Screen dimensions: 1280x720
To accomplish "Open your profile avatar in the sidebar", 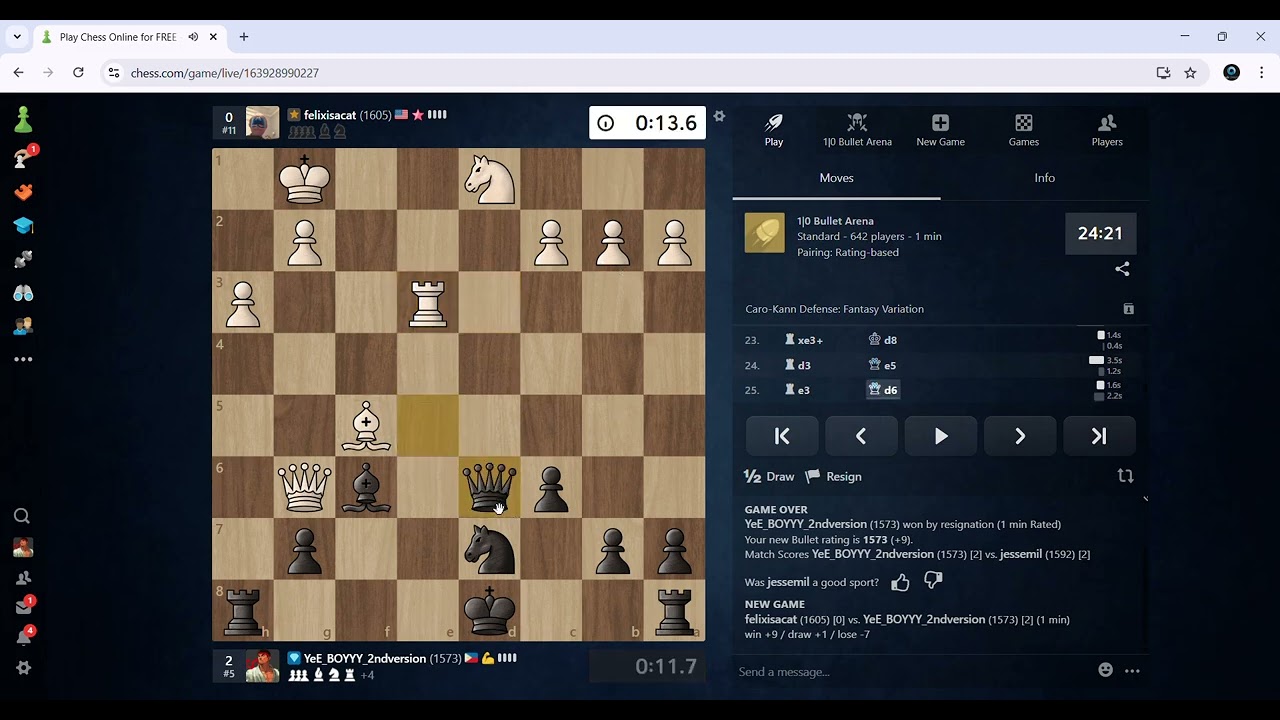I will tap(23, 547).
